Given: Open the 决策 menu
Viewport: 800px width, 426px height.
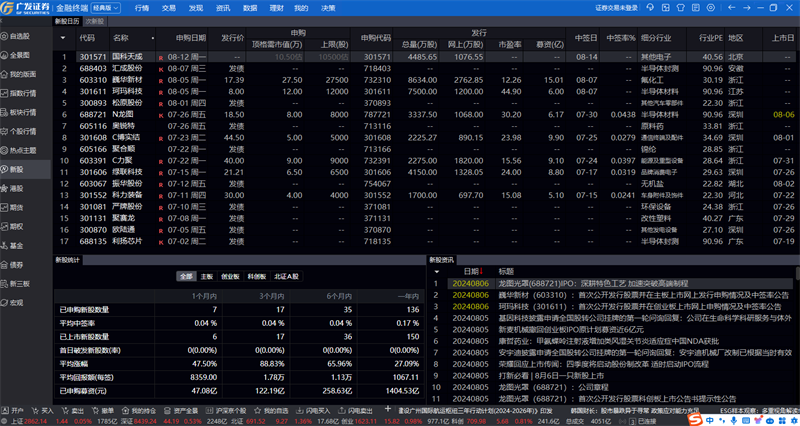Looking at the screenshot, I should point(329,8).
